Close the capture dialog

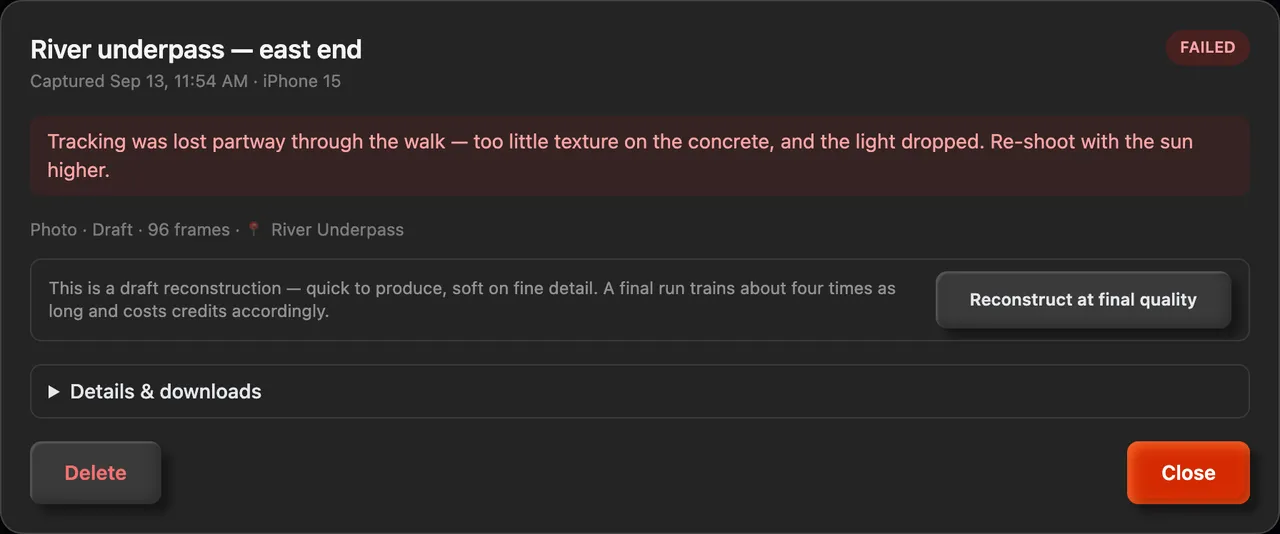(1188, 473)
